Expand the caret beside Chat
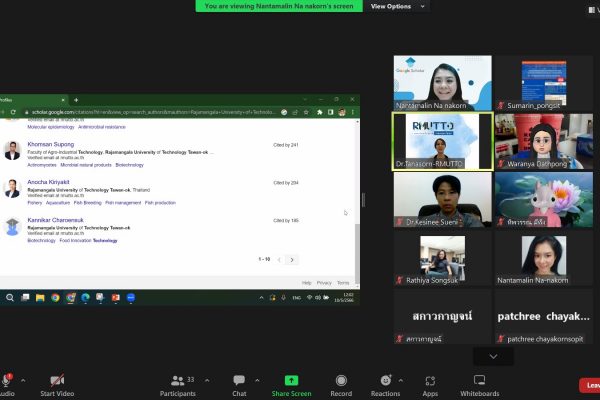The width and height of the screenshot is (600, 400). [x=257, y=380]
